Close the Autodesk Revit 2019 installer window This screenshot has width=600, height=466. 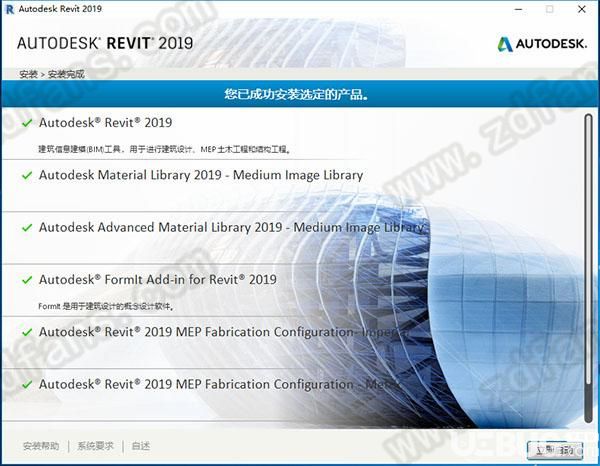click(x=582, y=9)
